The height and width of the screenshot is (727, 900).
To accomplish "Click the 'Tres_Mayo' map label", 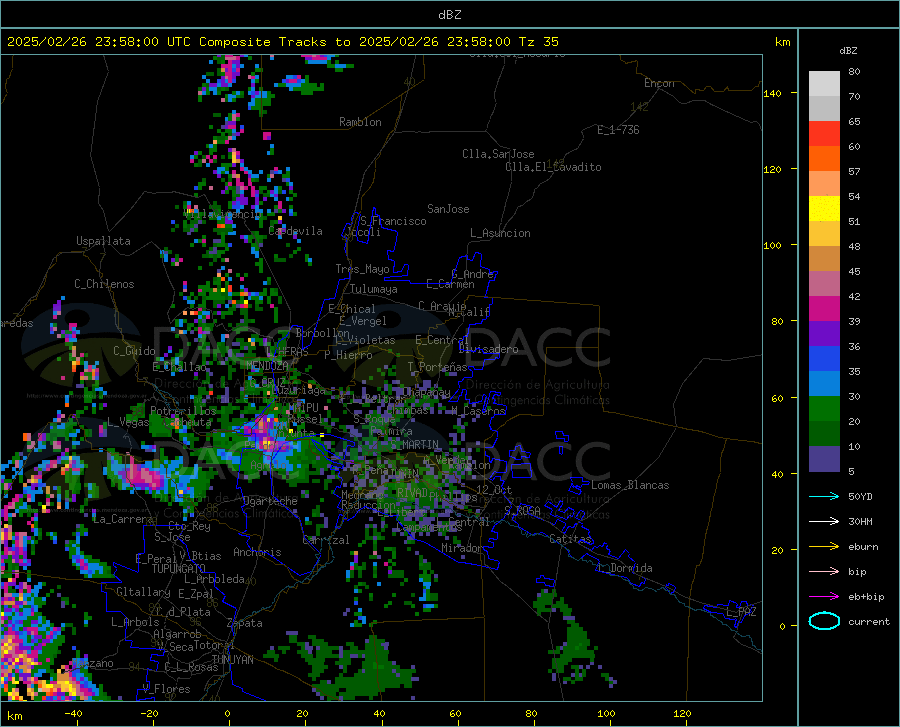I will pyautogui.click(x=362, y=269).
